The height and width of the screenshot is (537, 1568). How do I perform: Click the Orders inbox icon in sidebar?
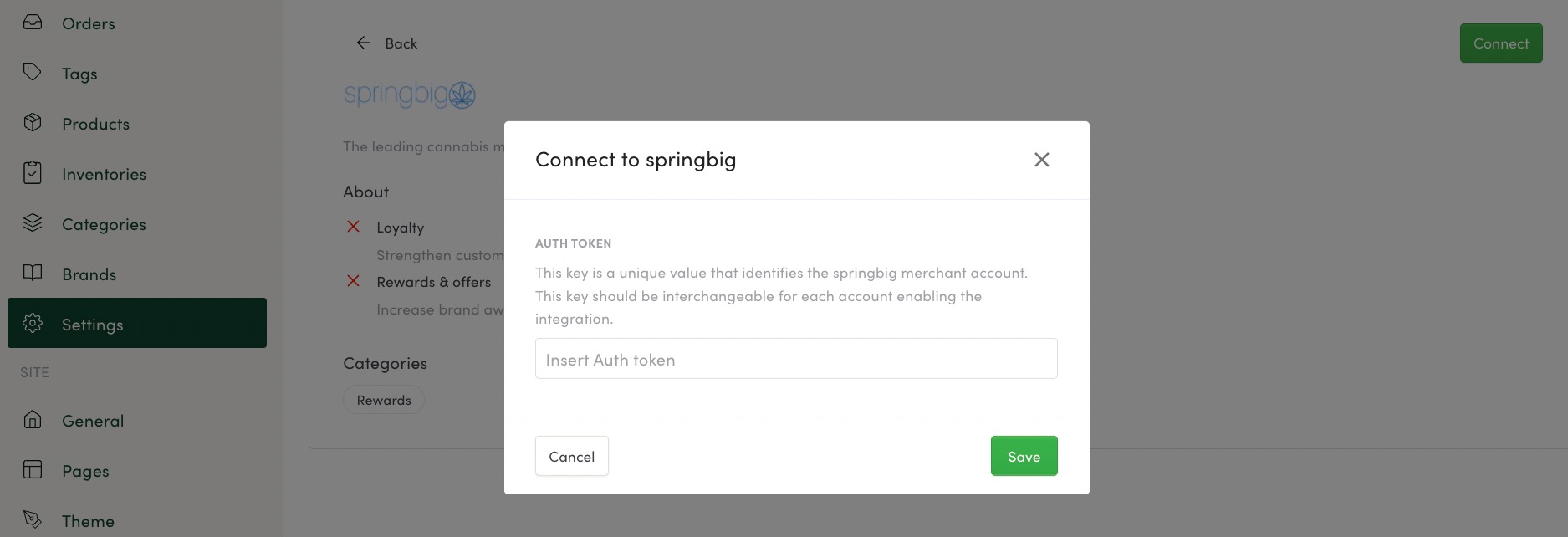(x=33, y=23)
